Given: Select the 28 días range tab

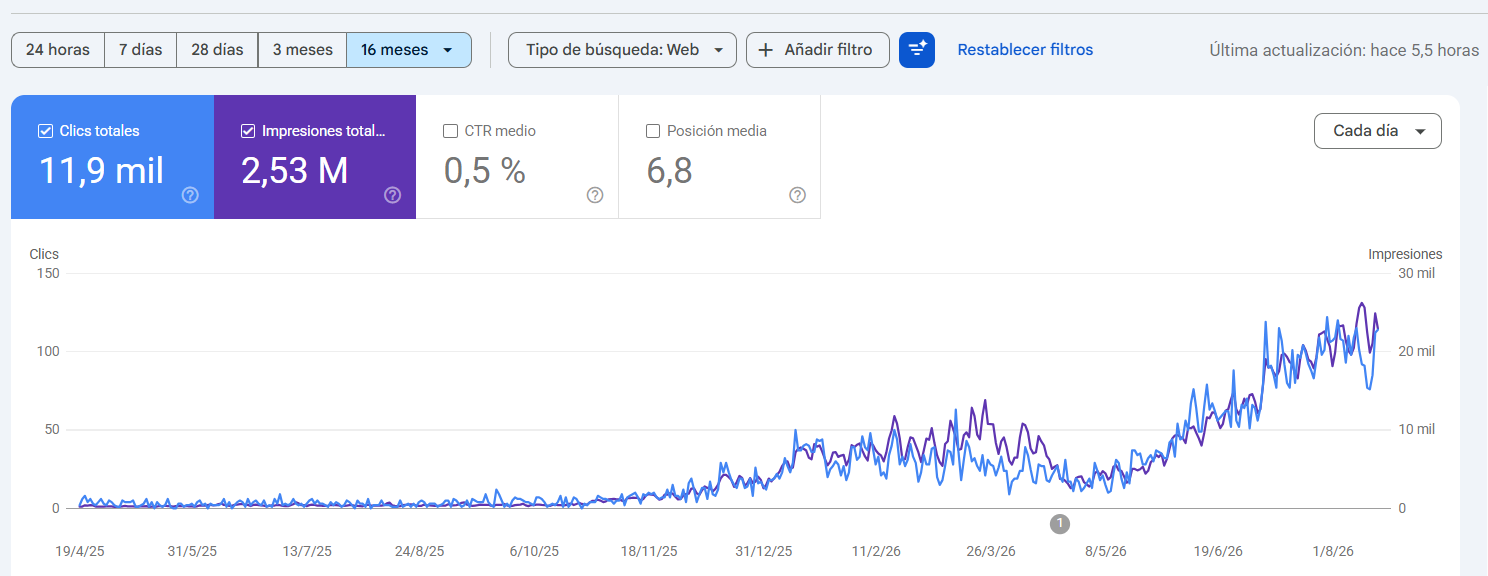Looking at the screenshot, I should tap(217, 50).
